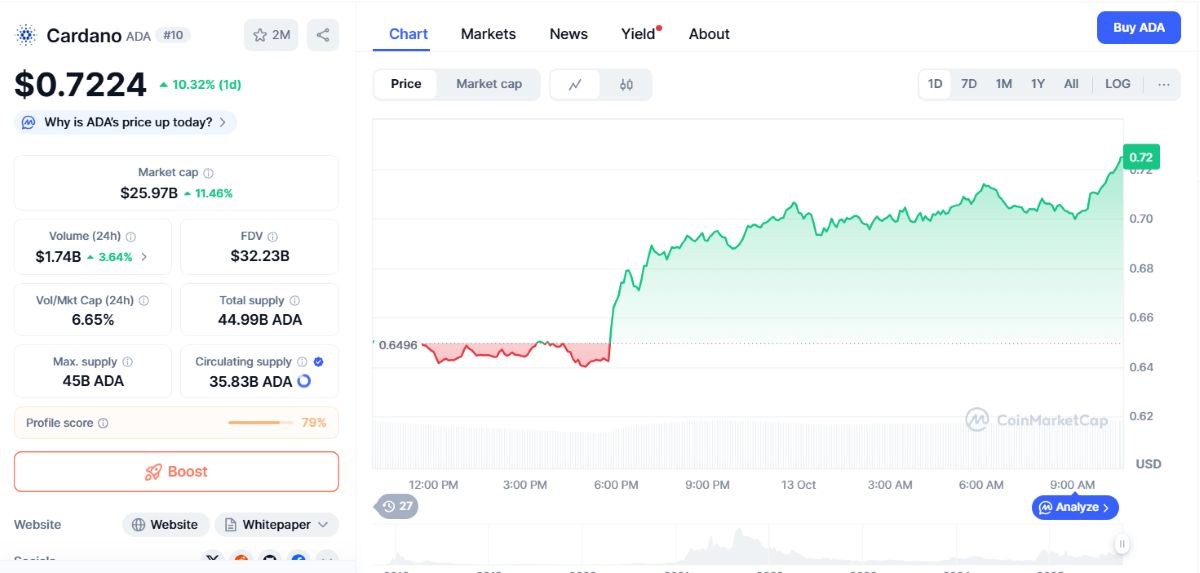
Task: Switch to the About tab
Action: tap(709, 34)
